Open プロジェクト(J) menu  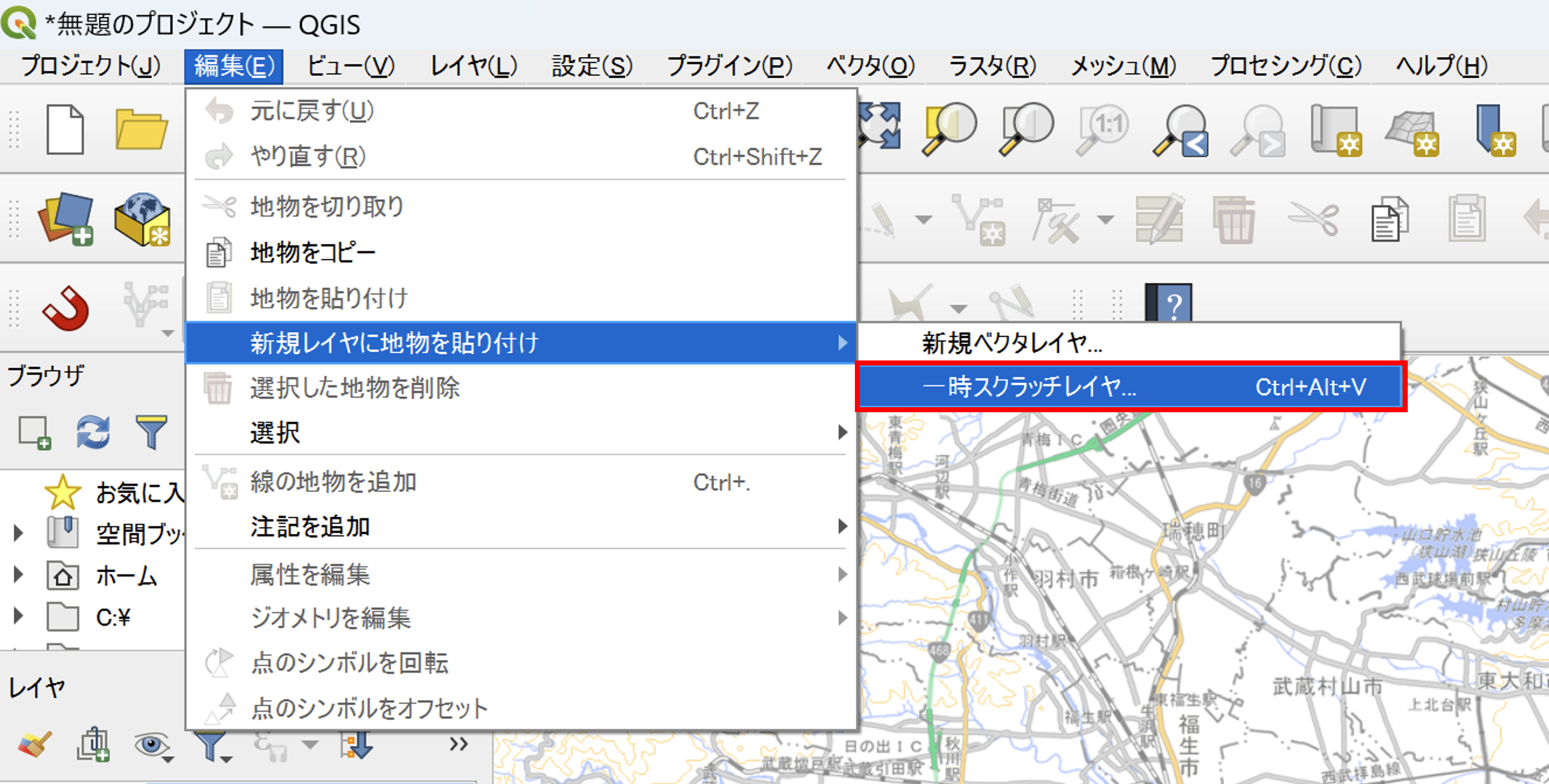90,65
